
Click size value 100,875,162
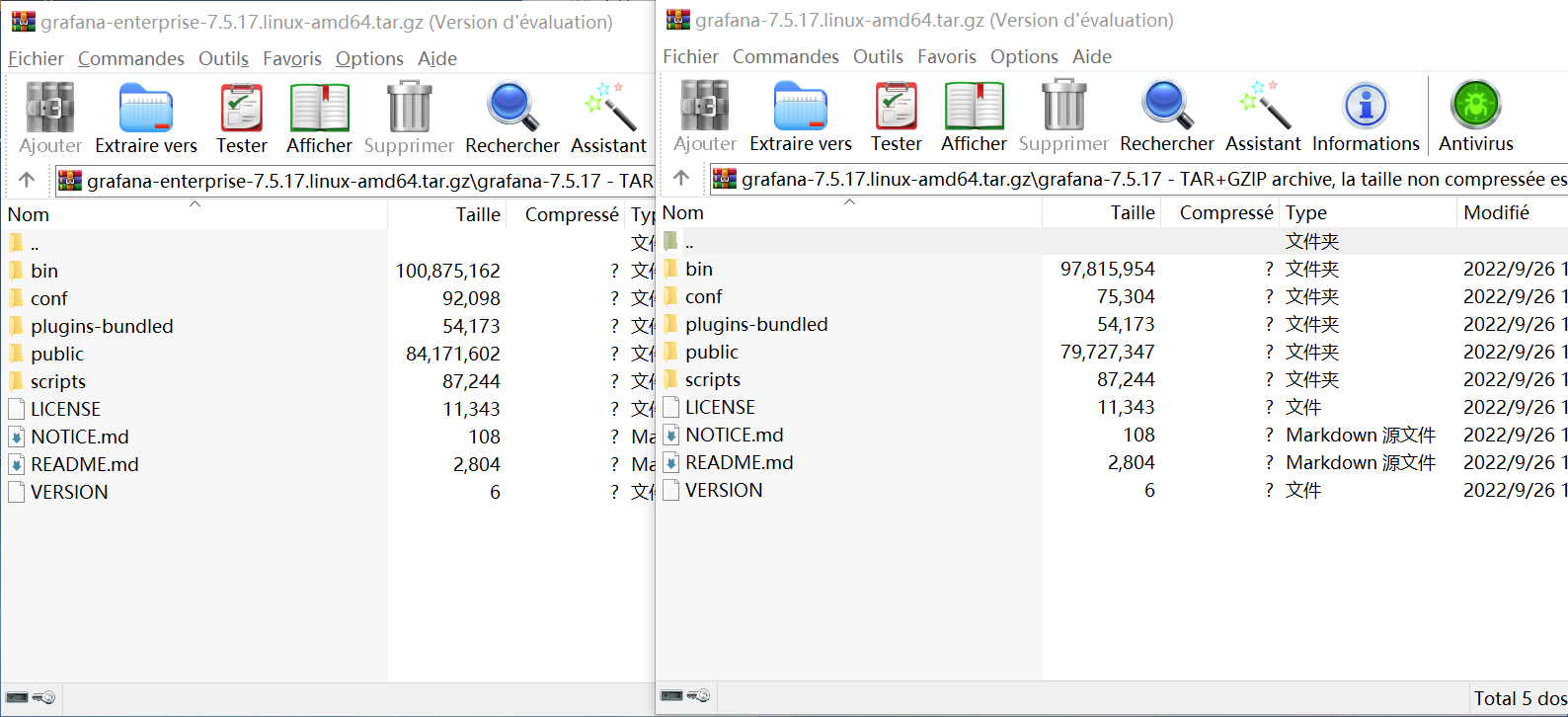click(x=447, y=271)
